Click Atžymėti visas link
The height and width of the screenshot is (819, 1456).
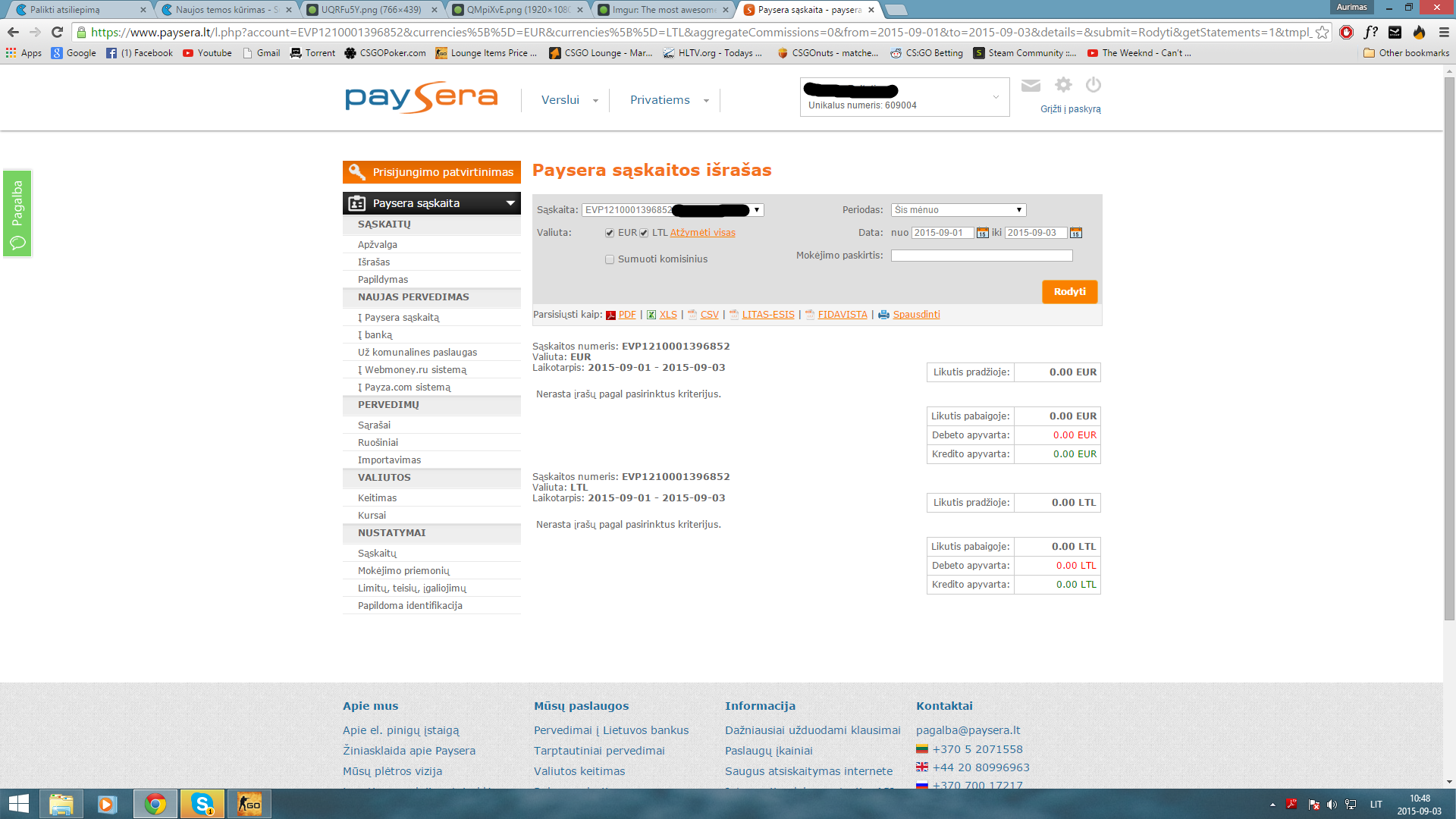click(702, 233)
